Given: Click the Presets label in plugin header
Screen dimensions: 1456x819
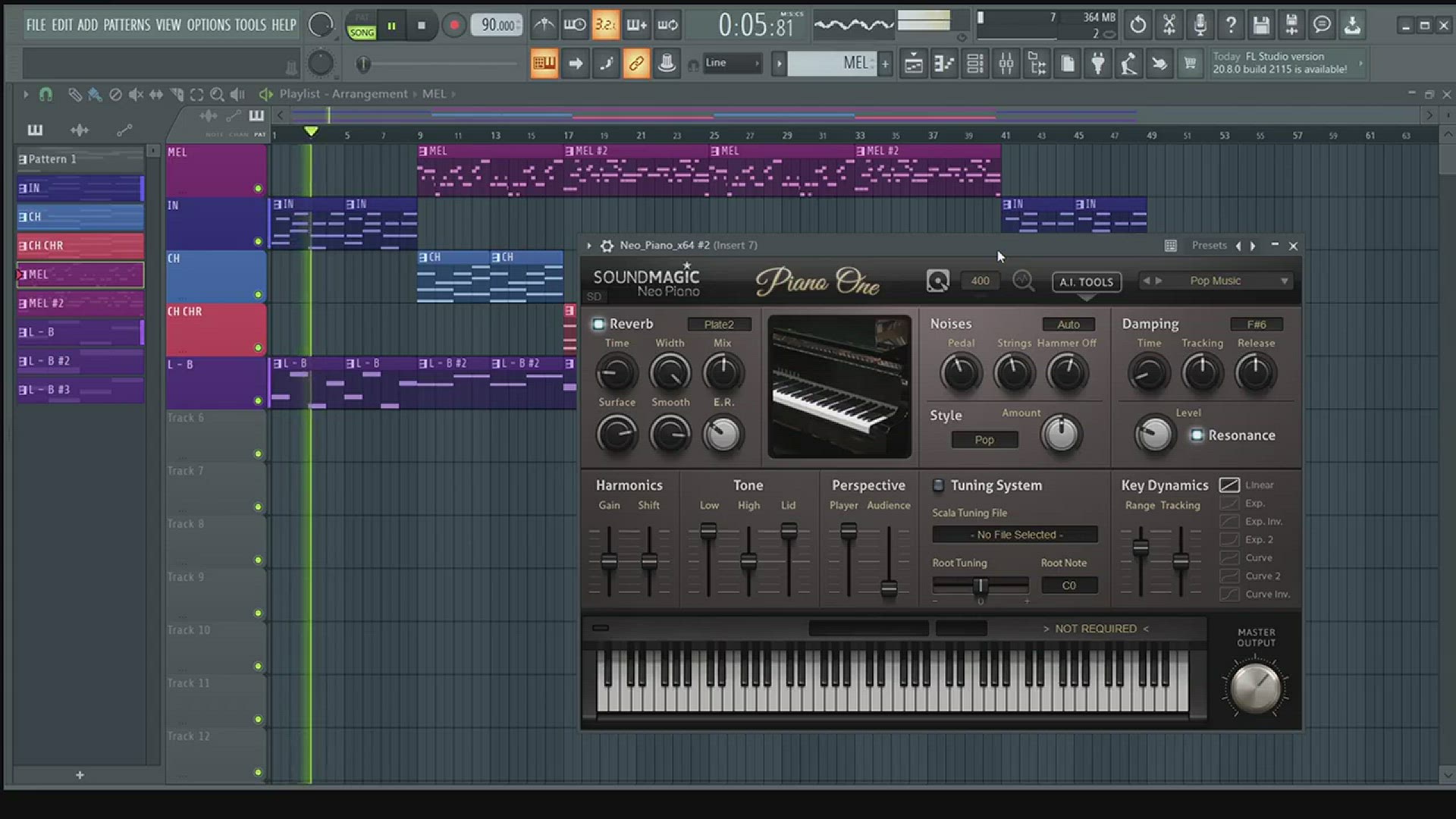Looking at the screenshot, I should pyautogui.click(x=1209, y=246).
